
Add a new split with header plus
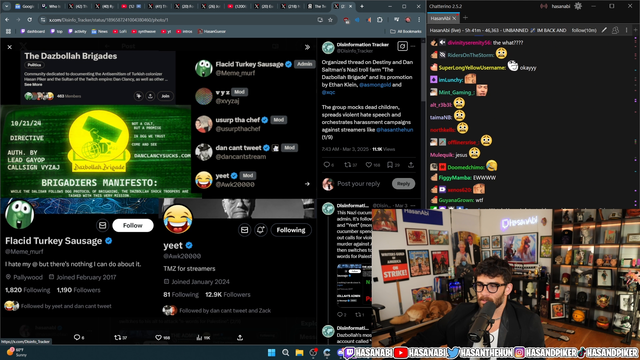(636, 30)
